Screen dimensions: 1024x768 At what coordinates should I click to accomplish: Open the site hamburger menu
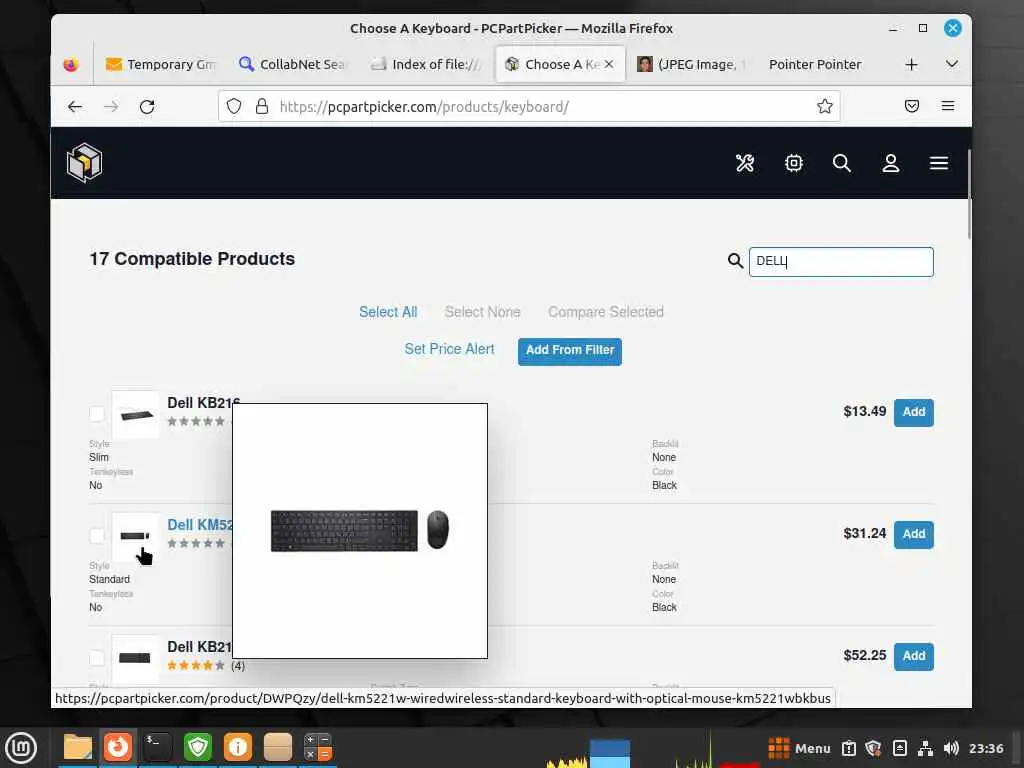coord(939,163)
